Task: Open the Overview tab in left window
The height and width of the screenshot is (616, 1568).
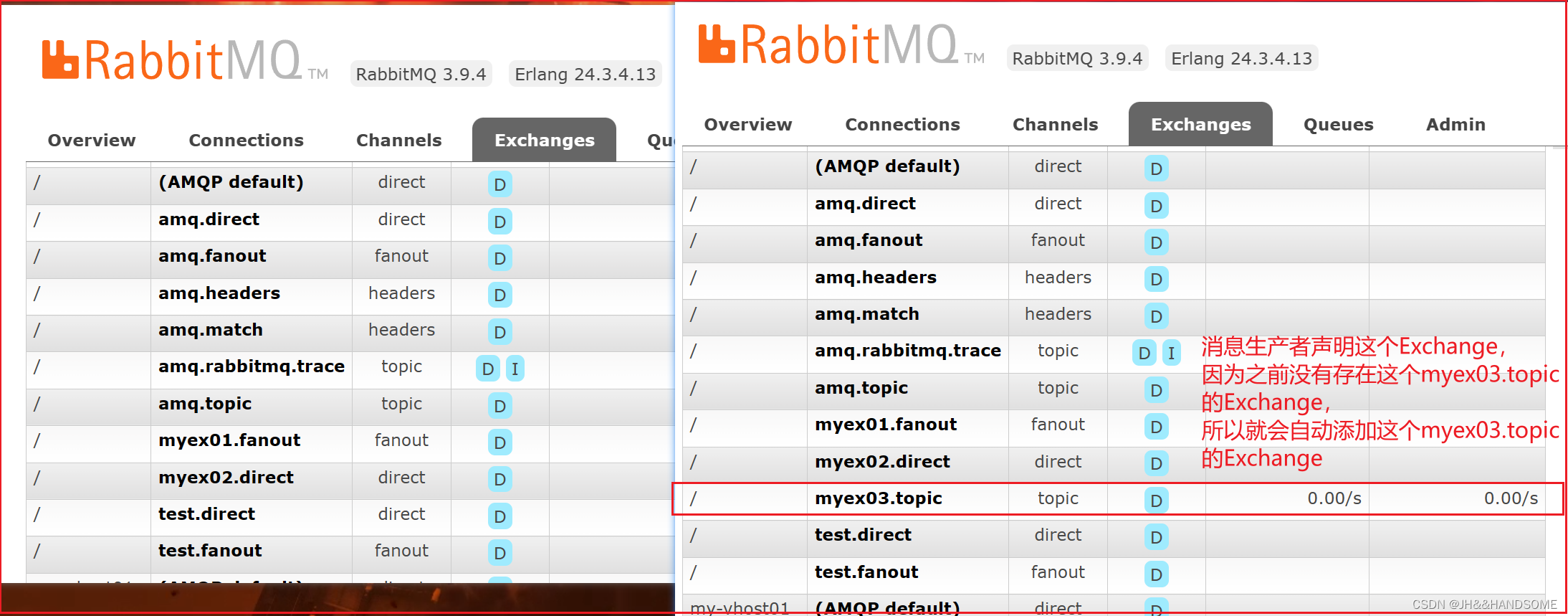Action: pos(92,141)
